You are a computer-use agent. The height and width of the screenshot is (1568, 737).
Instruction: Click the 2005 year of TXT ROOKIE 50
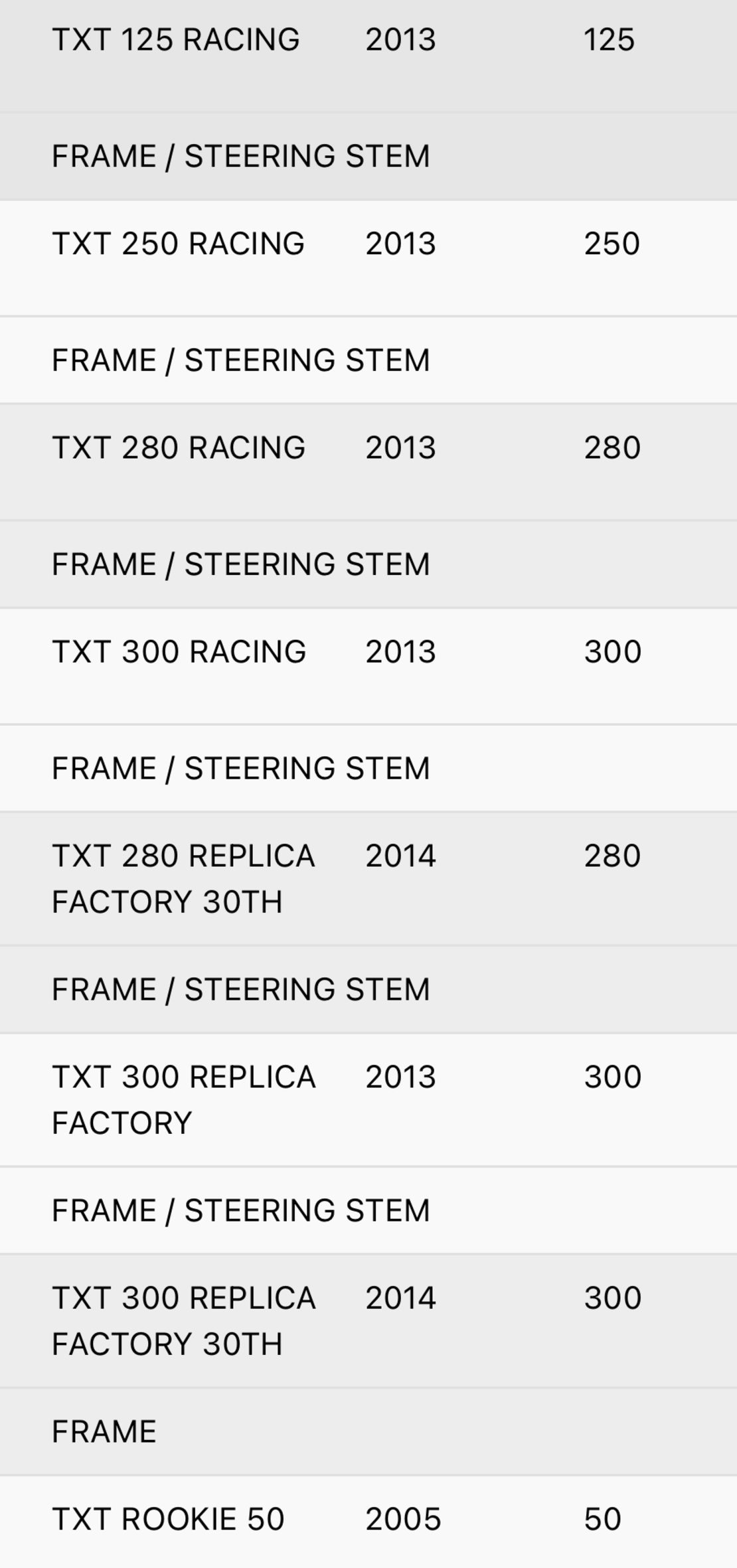click(x=403, y=1520)
